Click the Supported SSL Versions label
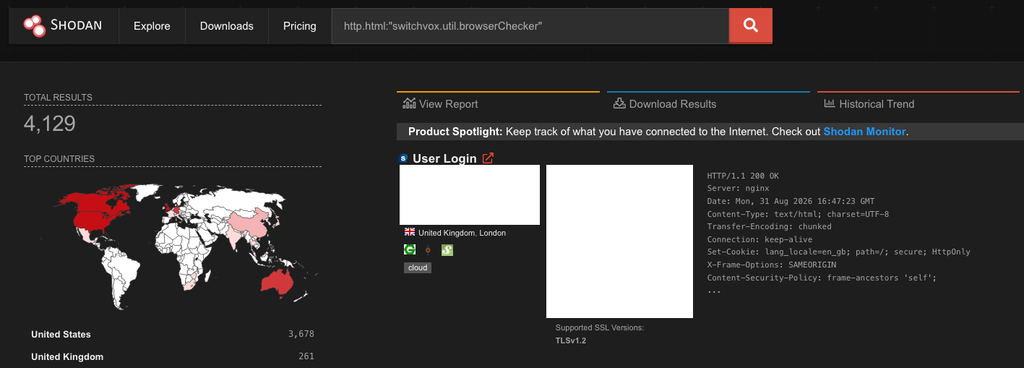 [600, 328]
